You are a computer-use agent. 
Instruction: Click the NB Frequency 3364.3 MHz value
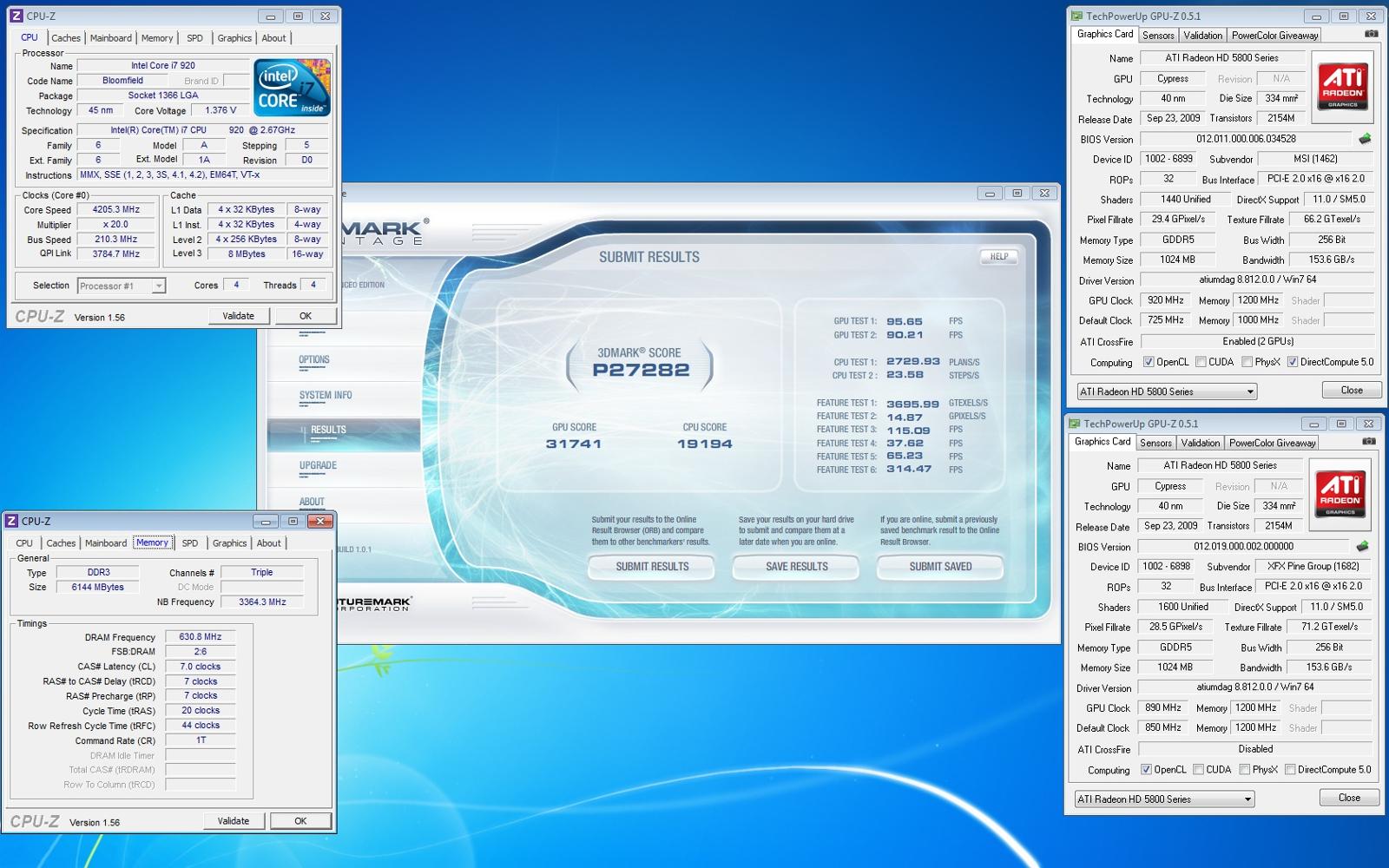pos(262,602)
